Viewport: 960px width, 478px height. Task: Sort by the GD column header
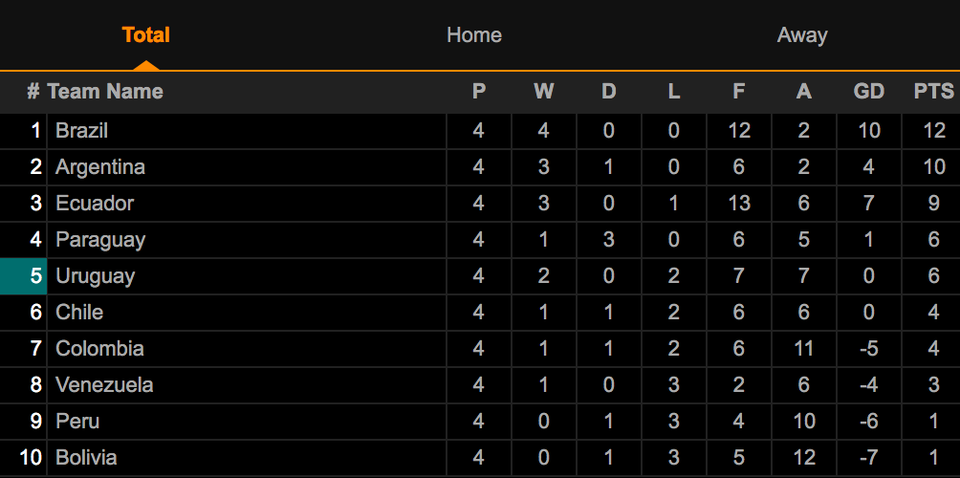869,92
